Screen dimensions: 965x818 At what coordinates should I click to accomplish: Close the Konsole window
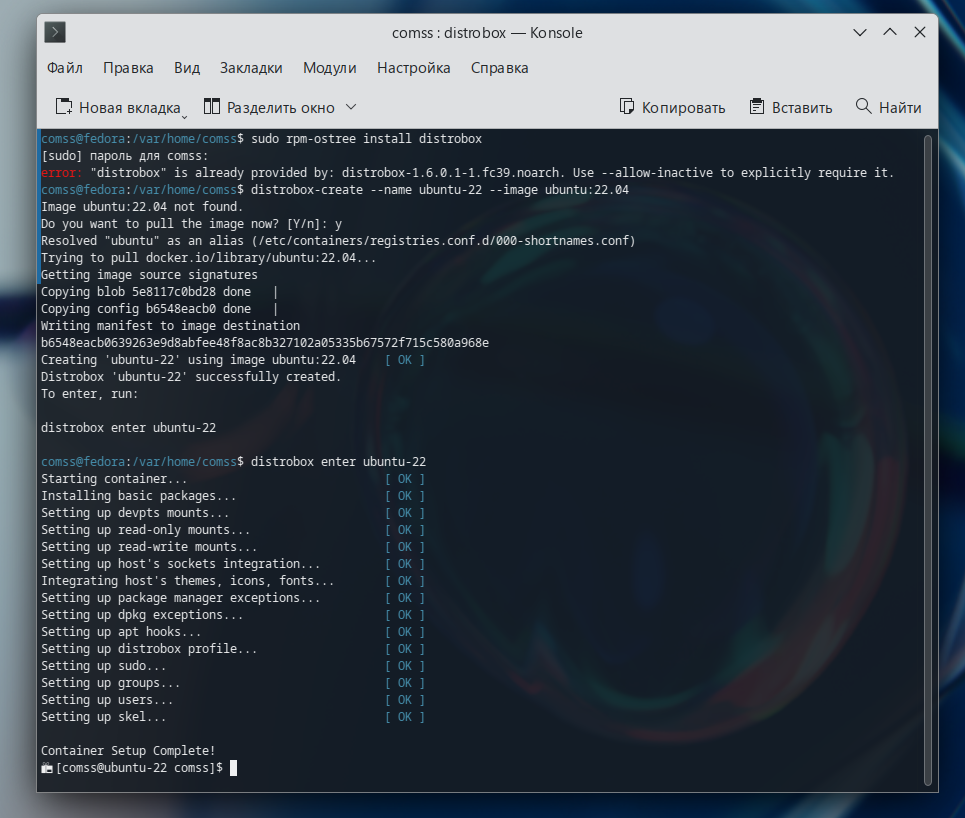click(x=920, y=32)
